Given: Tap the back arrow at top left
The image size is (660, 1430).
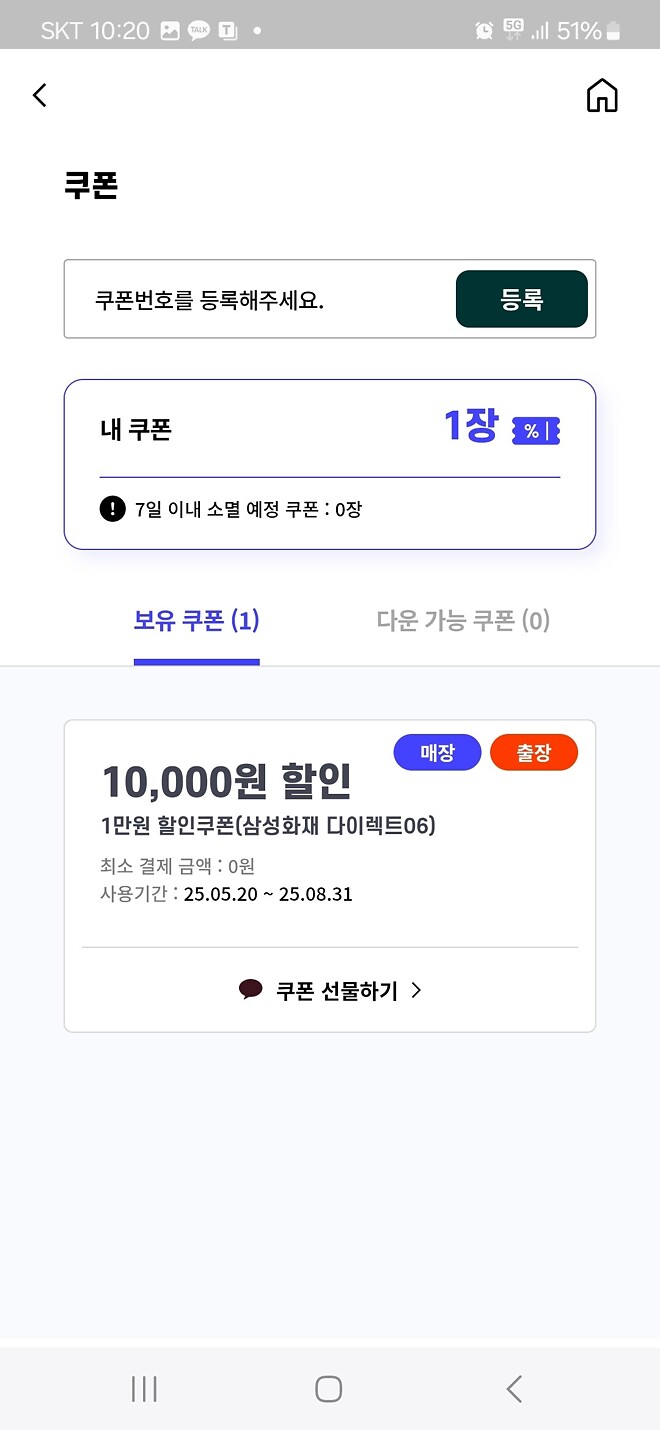Looking at the screenshot, I should pos(39,95).
